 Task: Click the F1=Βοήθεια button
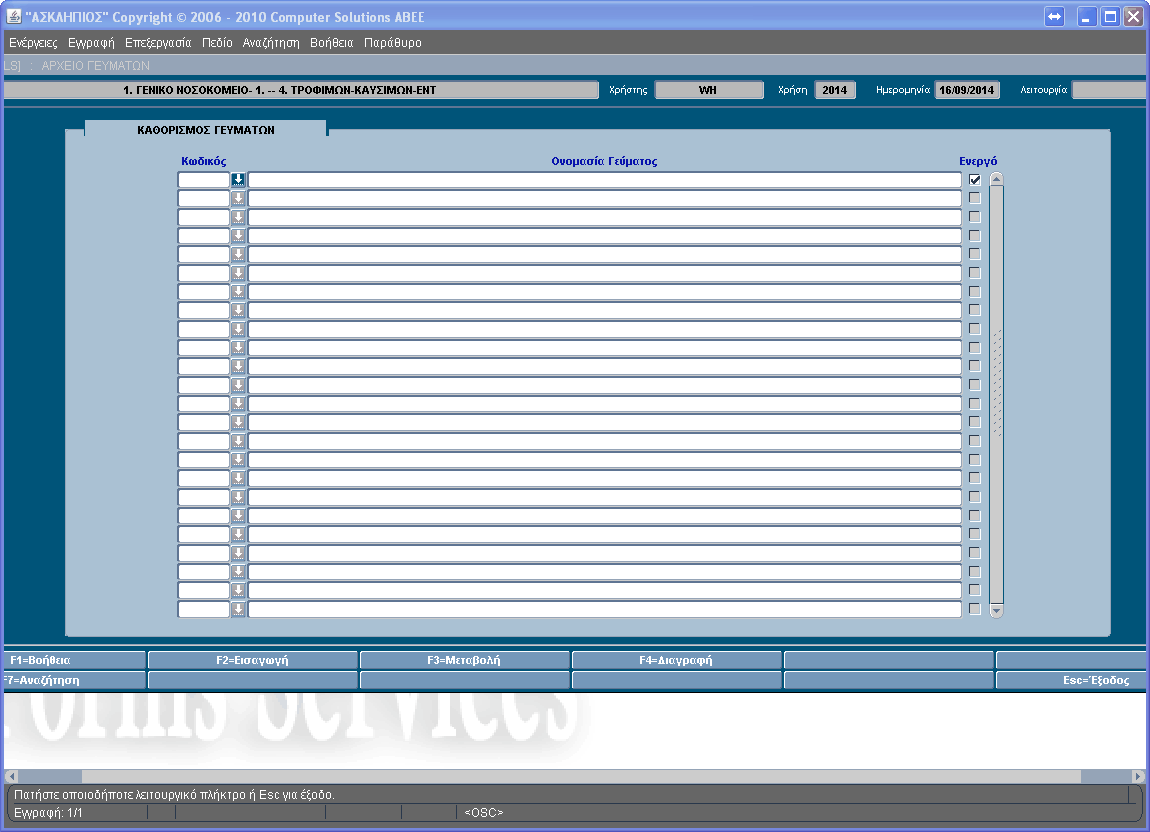(x=74, y=660)
